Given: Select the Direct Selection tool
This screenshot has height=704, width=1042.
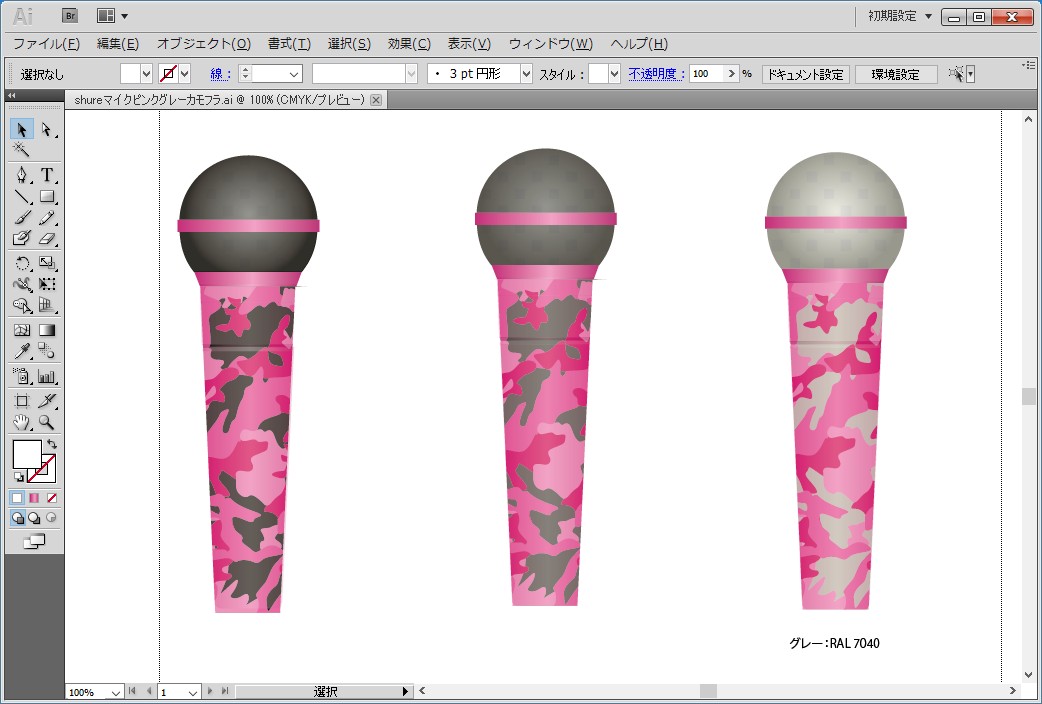Looking at the screenshot, I should [x=47, y=129].
